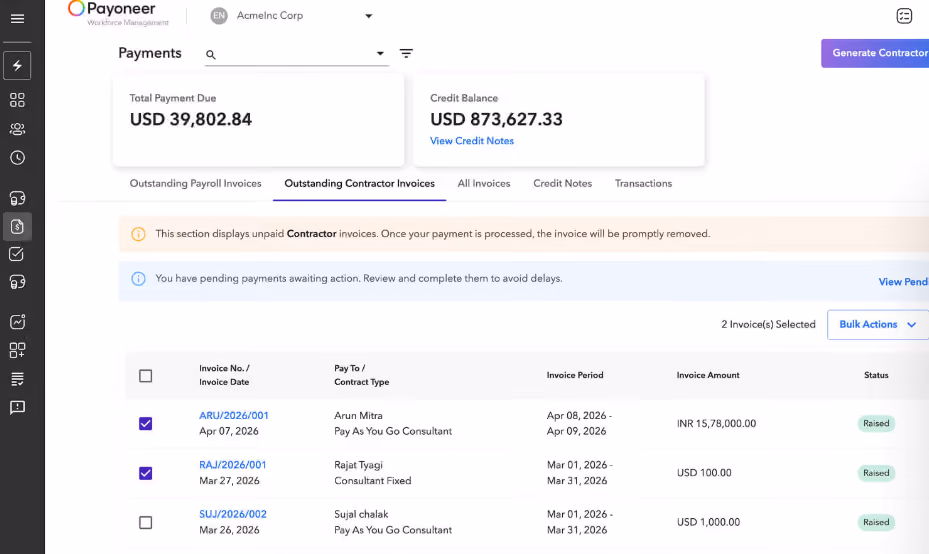This screenshot has width=929, height=554.
Task: Click amount USD 100.00
Action: tap(704, 473)
